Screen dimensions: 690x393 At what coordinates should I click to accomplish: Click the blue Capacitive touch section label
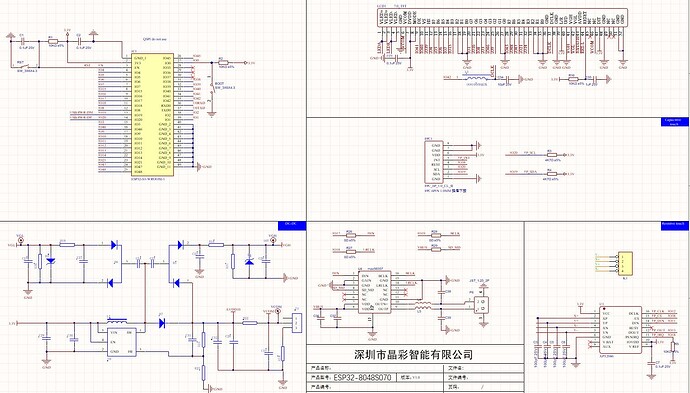tap(674, 122)
